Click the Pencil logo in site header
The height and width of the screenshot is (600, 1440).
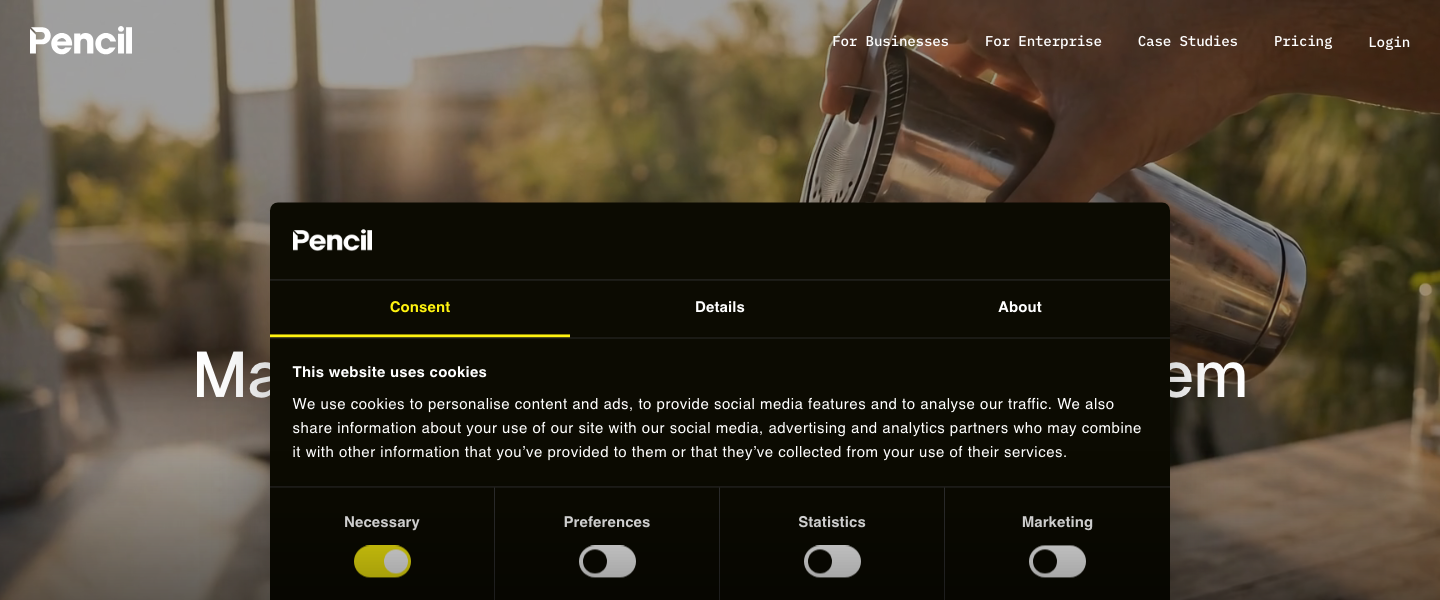click(81, 41)
